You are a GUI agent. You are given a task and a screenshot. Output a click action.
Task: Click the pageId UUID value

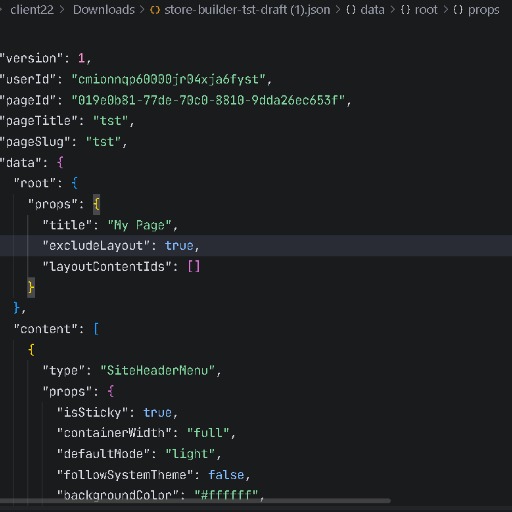coord(208,100)
